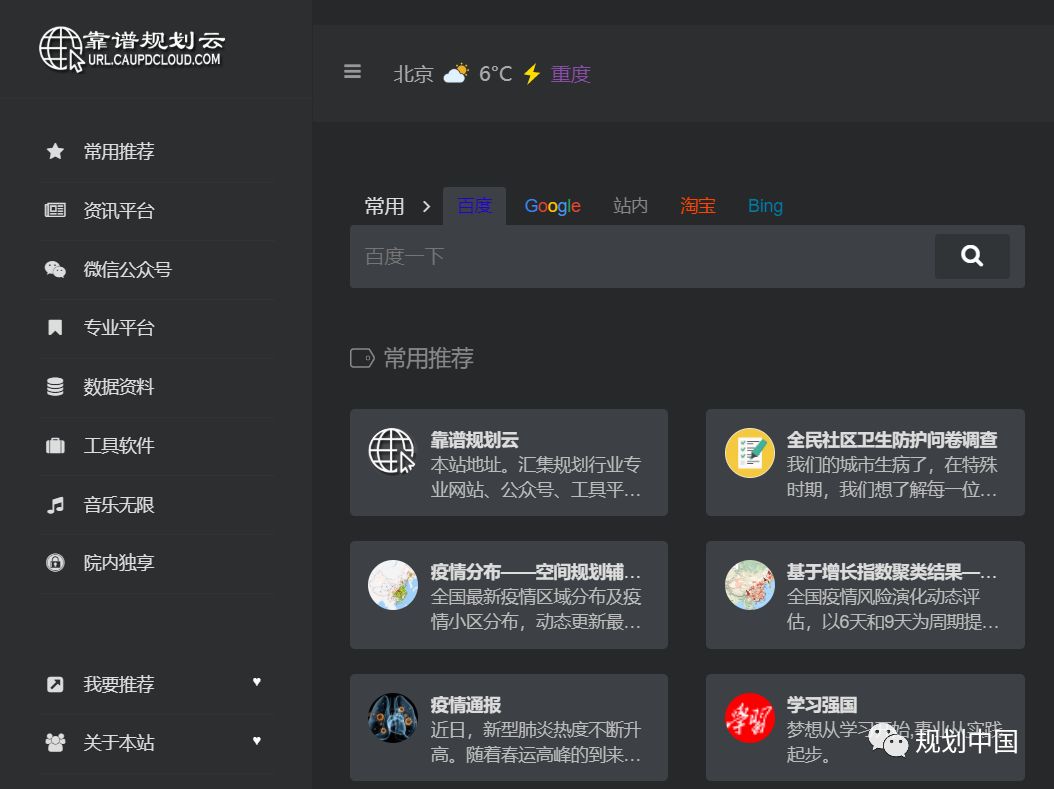Select the 淘宝 search tab

click(x=698, y=206)
